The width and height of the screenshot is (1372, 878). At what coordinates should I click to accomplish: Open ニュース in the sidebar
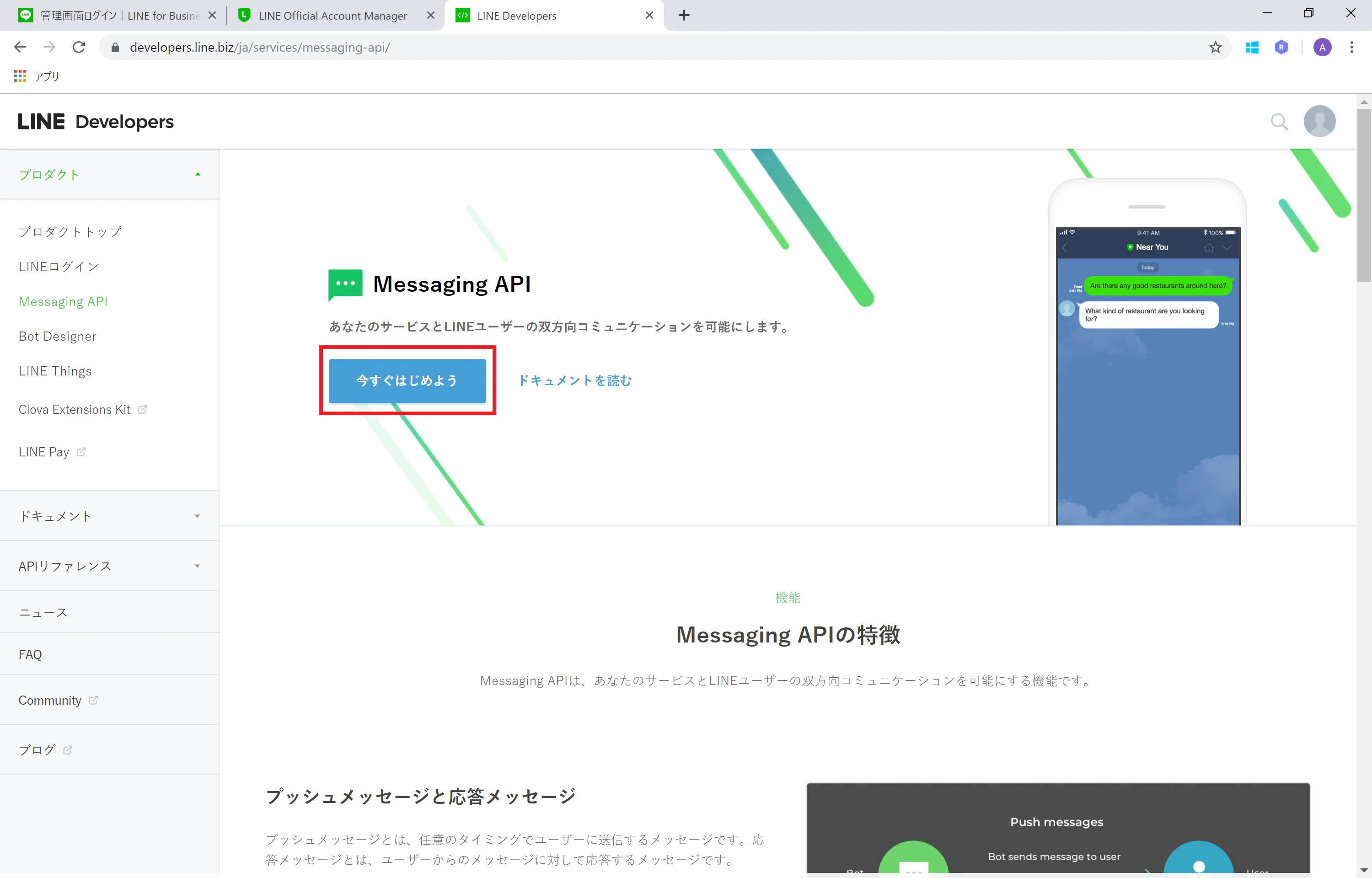pos(109,612)
